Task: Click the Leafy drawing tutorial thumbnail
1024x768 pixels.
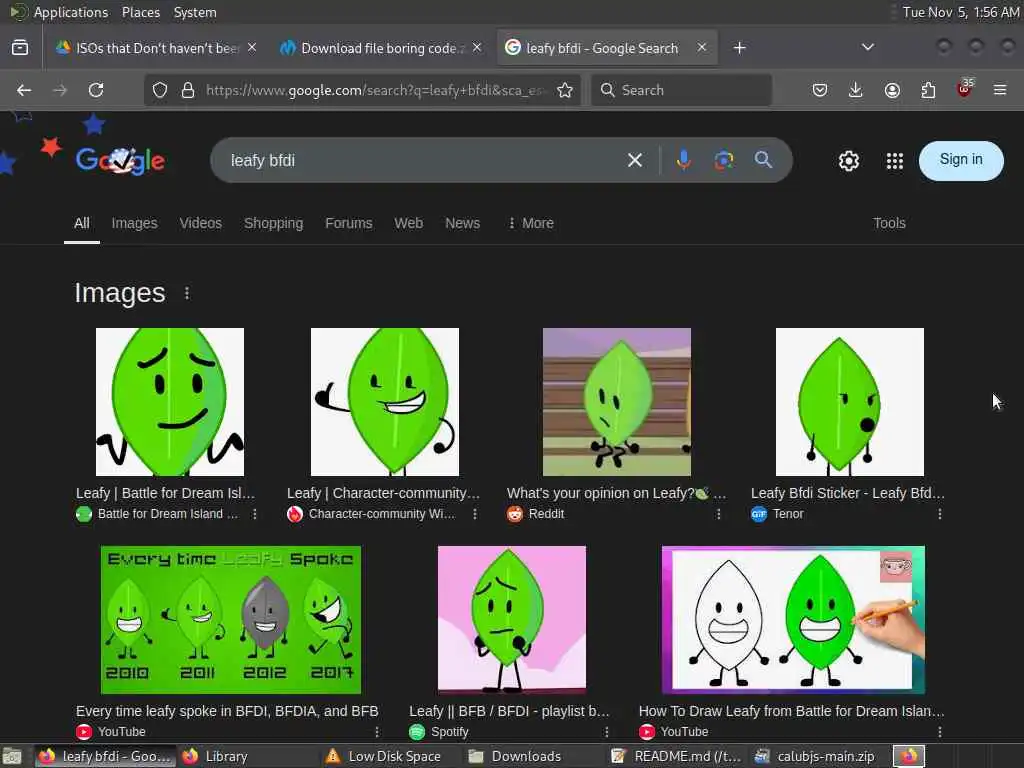Action: click(x=793, y=620)
